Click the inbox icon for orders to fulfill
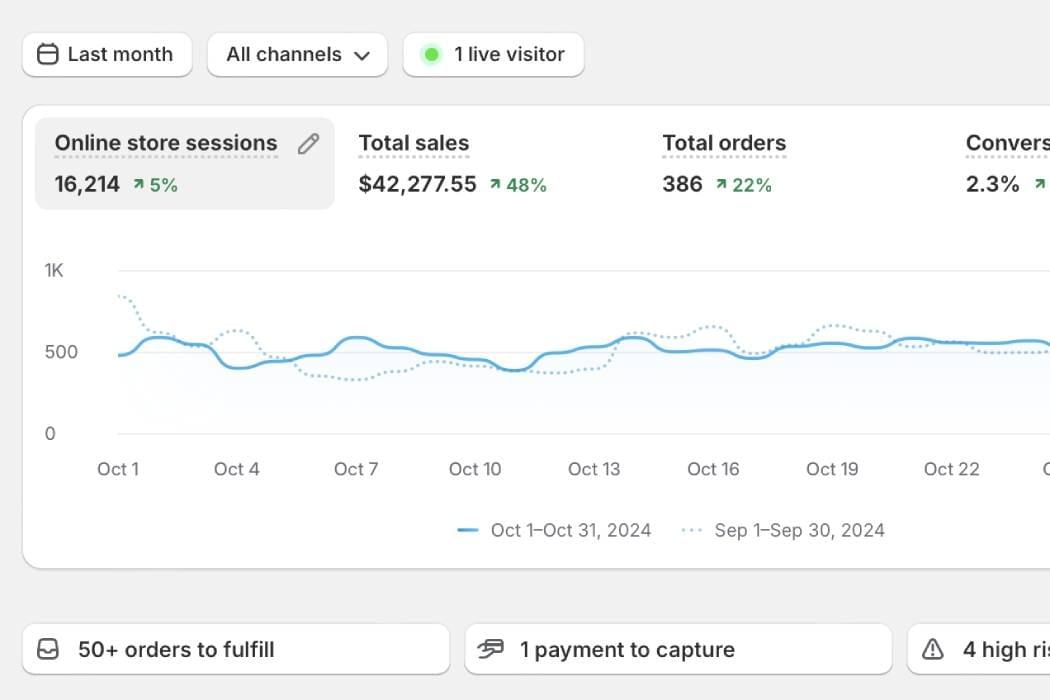 48,650
